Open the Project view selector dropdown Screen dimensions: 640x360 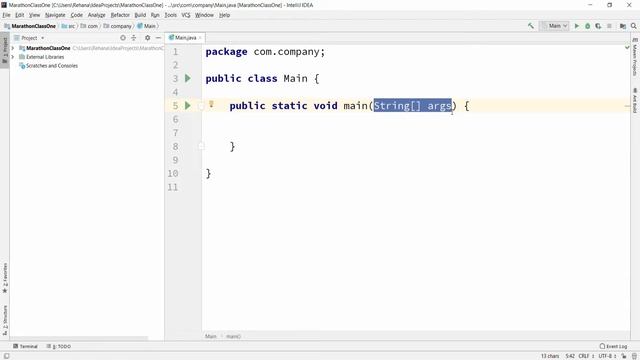(29, 38)
